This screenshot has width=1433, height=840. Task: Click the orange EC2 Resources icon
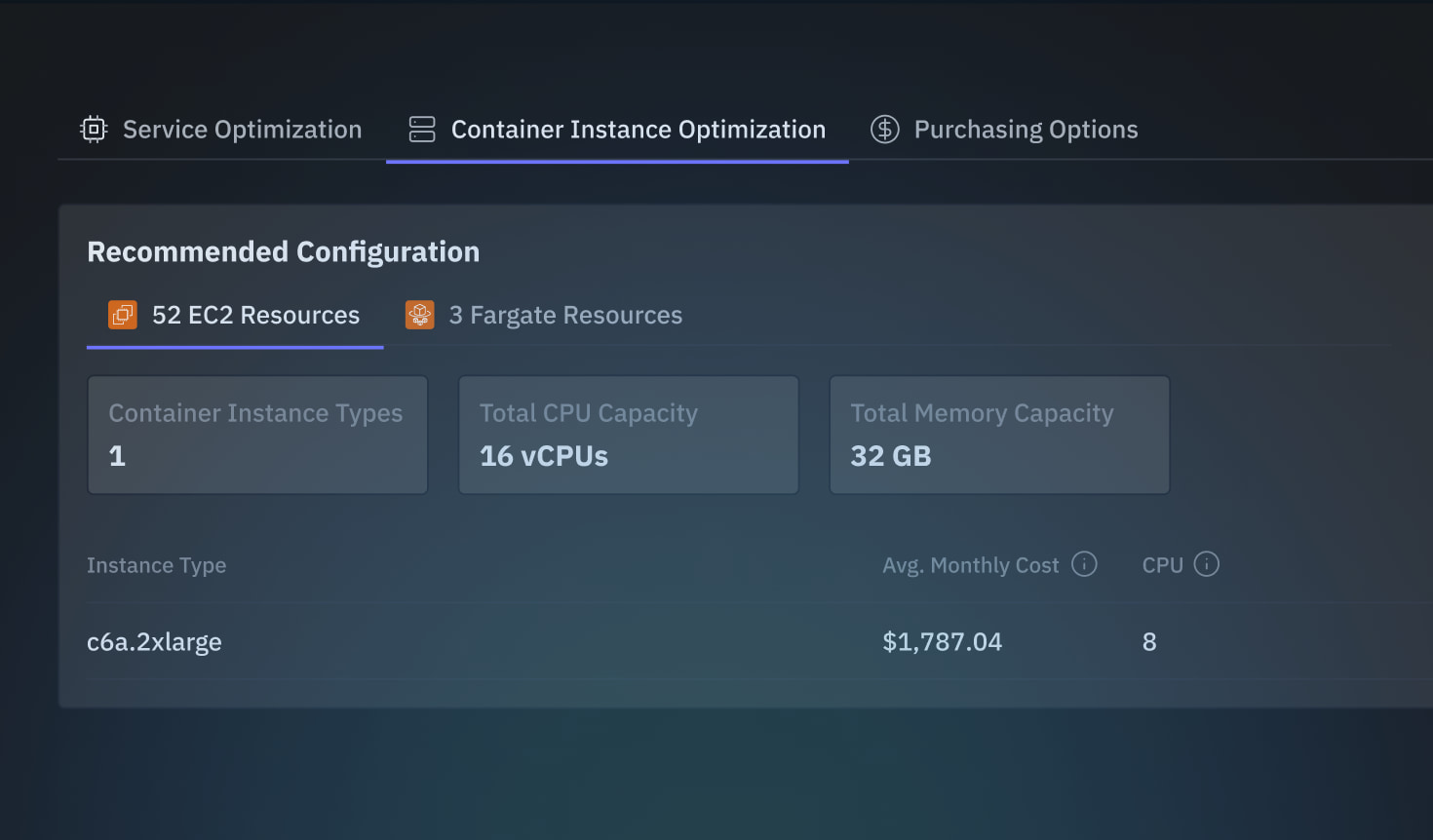click(x=123, y=315)
